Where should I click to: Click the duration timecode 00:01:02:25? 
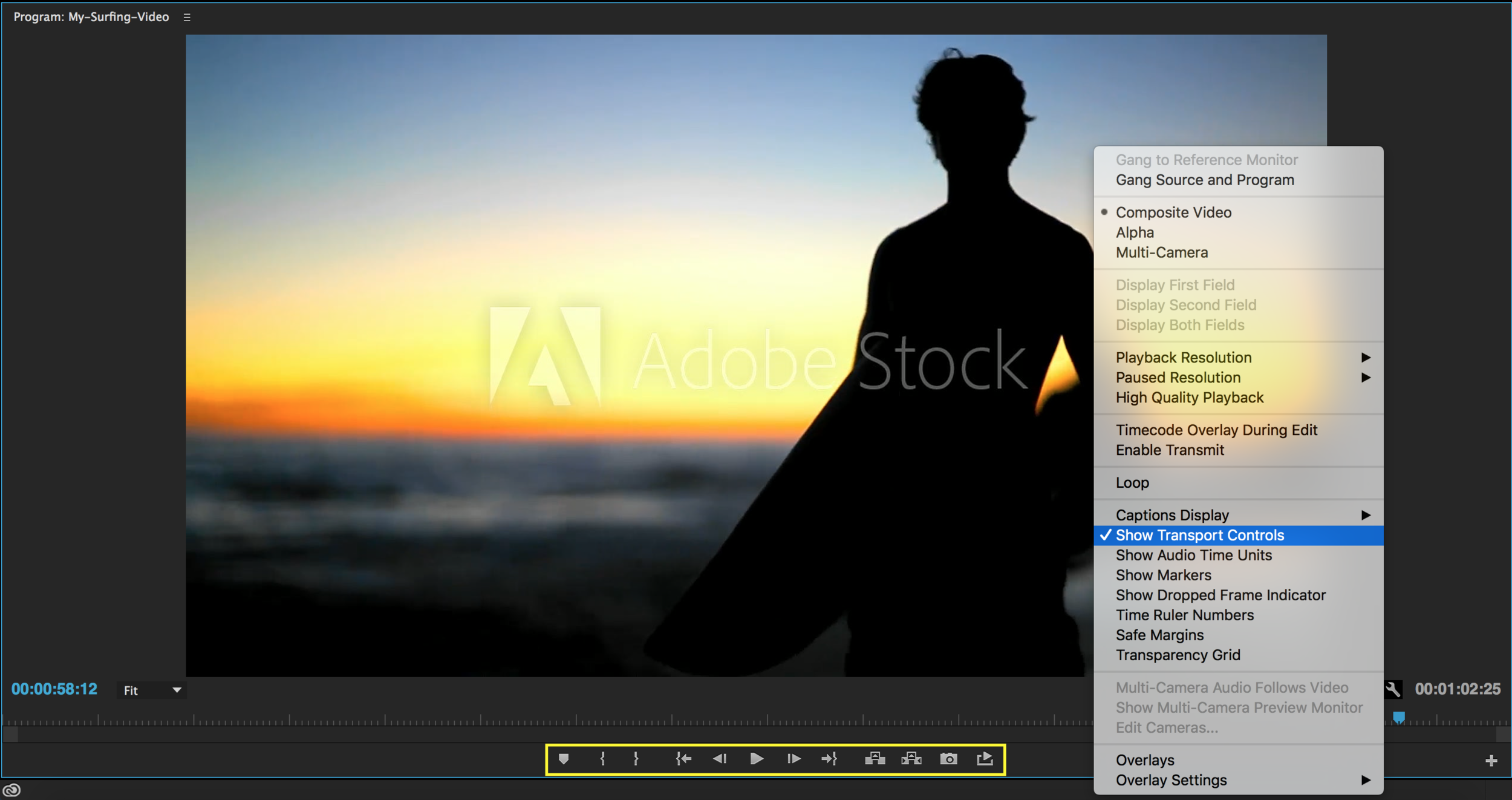click(1458, 689)
